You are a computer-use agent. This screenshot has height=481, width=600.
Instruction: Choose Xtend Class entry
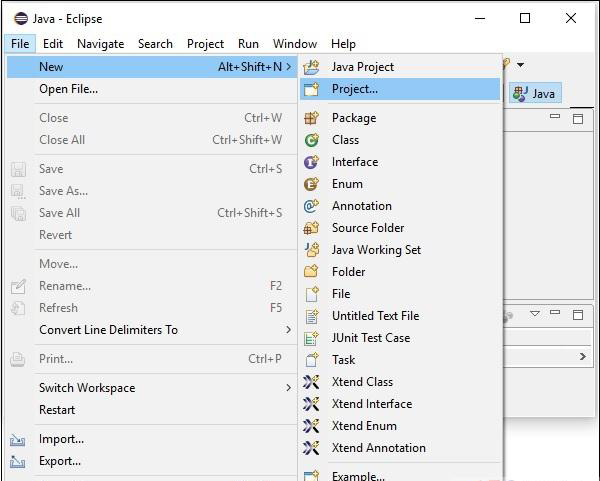pyautogui.click(x=400, y=382)
